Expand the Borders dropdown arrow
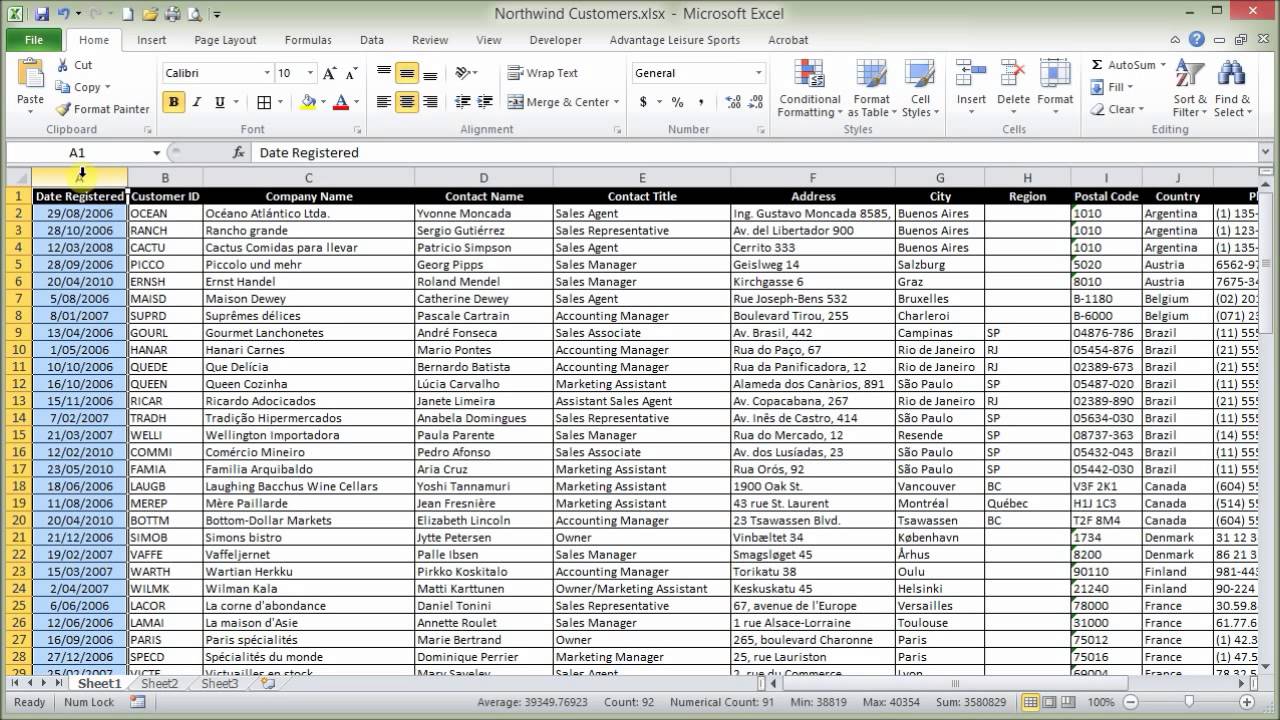 281,102
